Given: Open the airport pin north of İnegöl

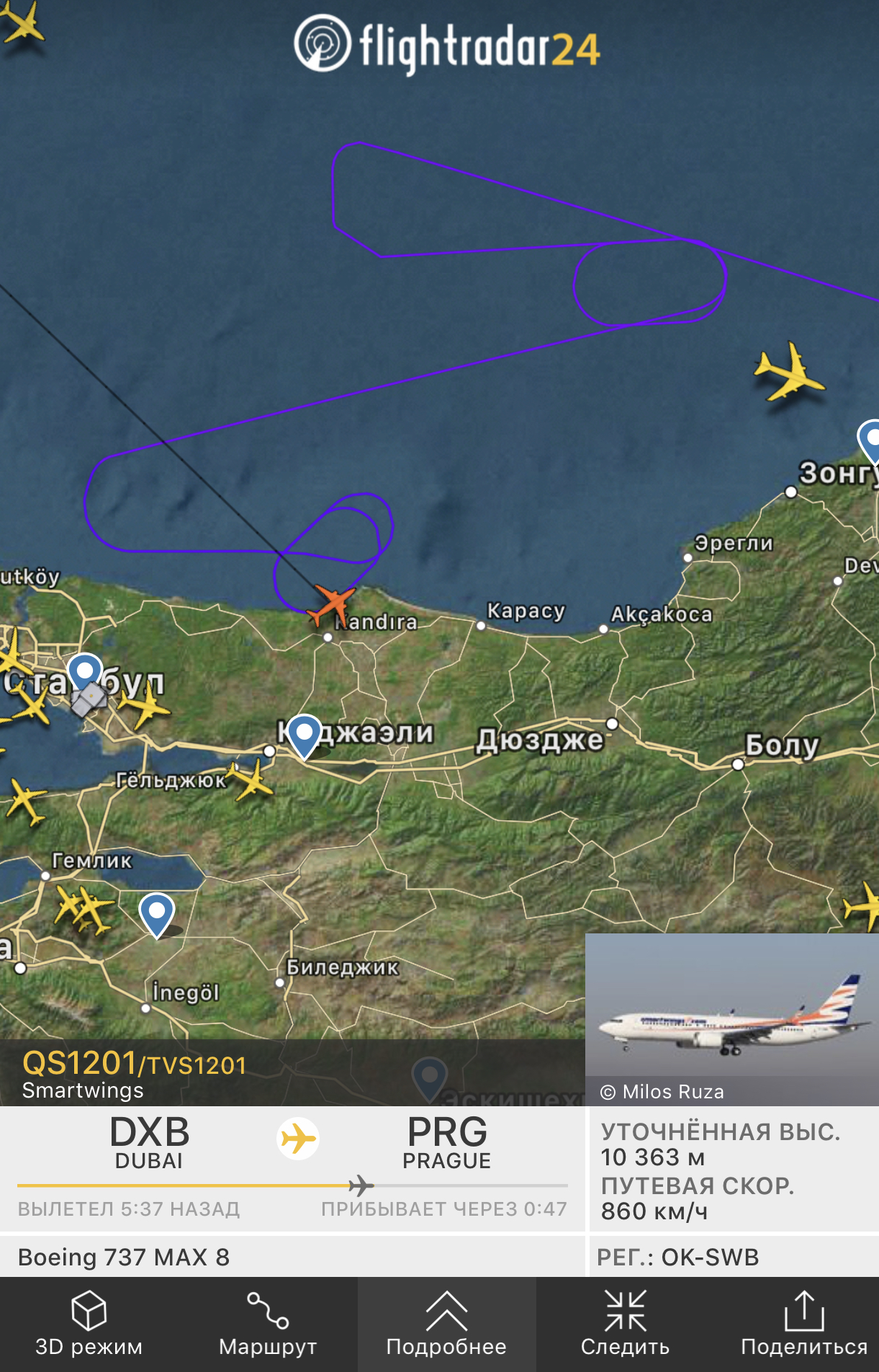Looking at the screenshot, I should click(x=156, y=915).
